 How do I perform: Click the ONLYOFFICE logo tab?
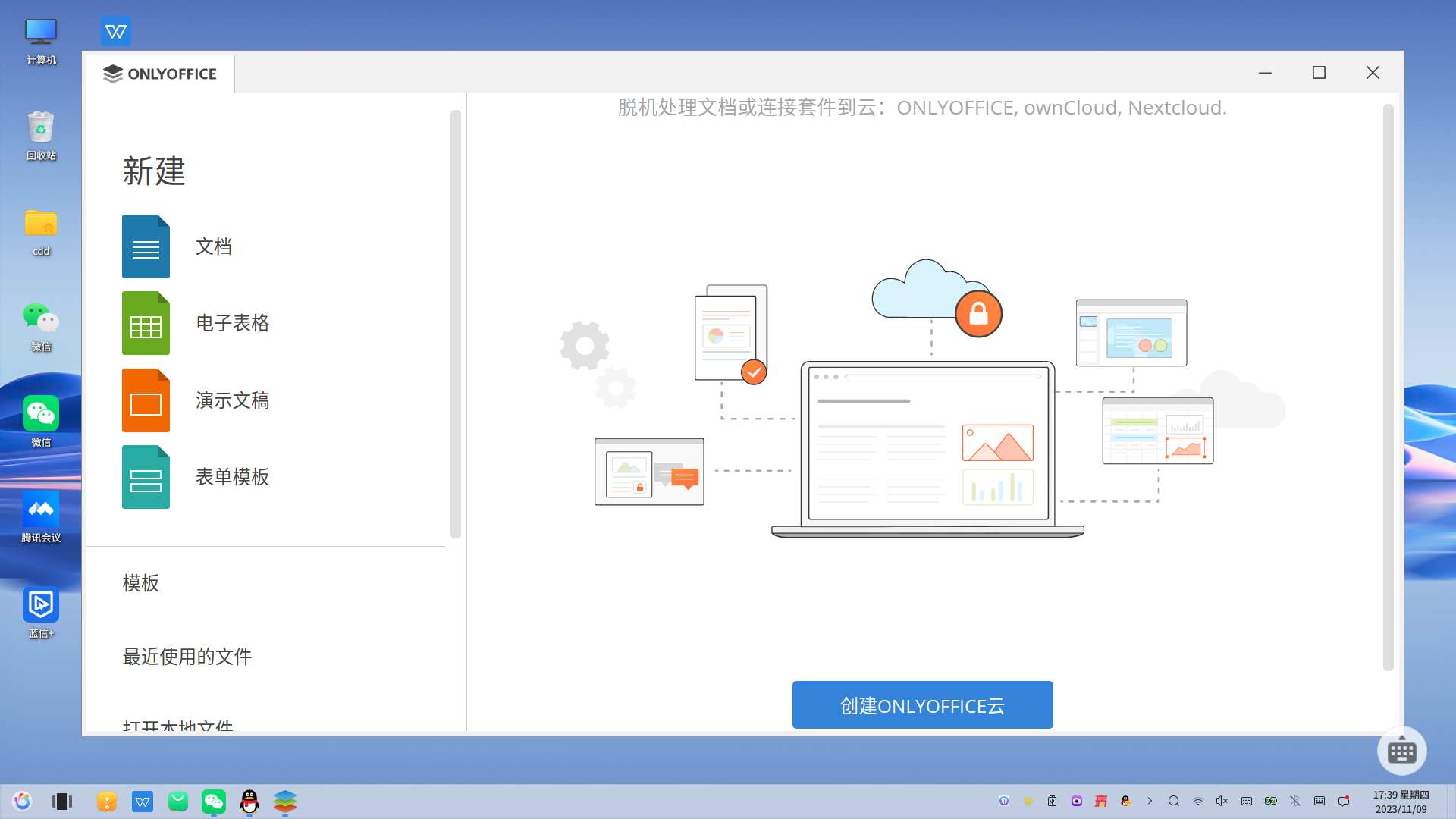coord(160,74)
